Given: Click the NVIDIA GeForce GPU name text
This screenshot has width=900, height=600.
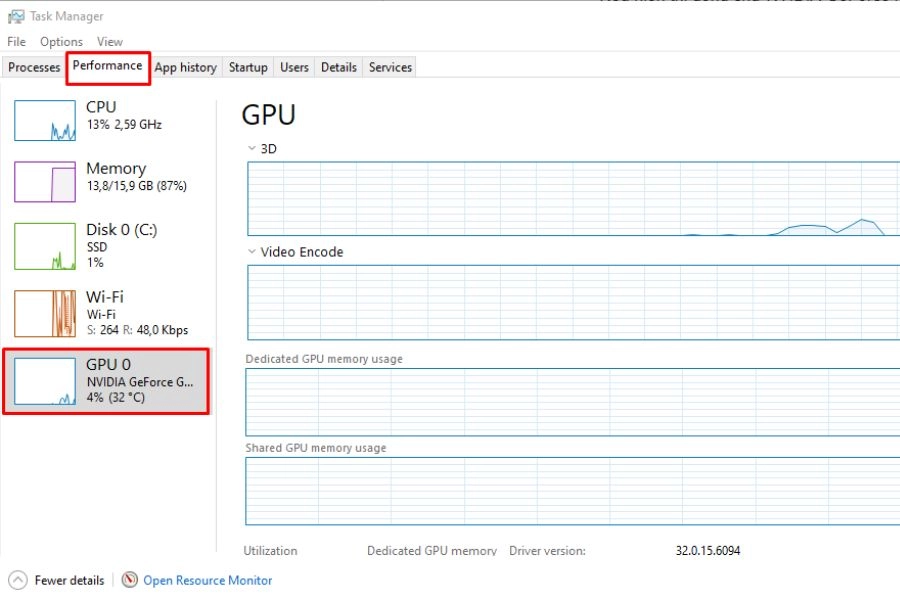Looking at the screenshot, I should 140,382.
